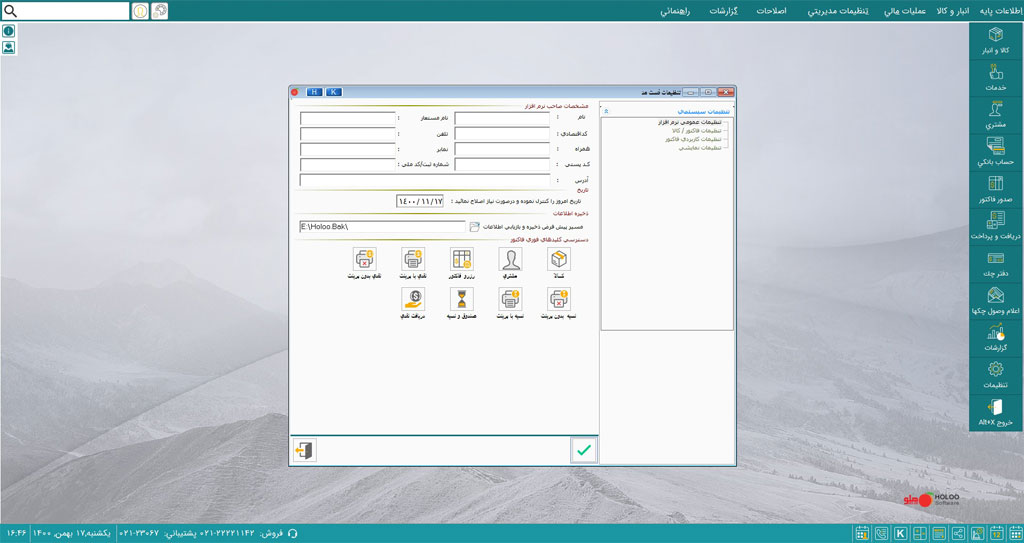Click the نقدی با پرینت printer icon
The image size is (1024, 543).
tap(413, 259)
